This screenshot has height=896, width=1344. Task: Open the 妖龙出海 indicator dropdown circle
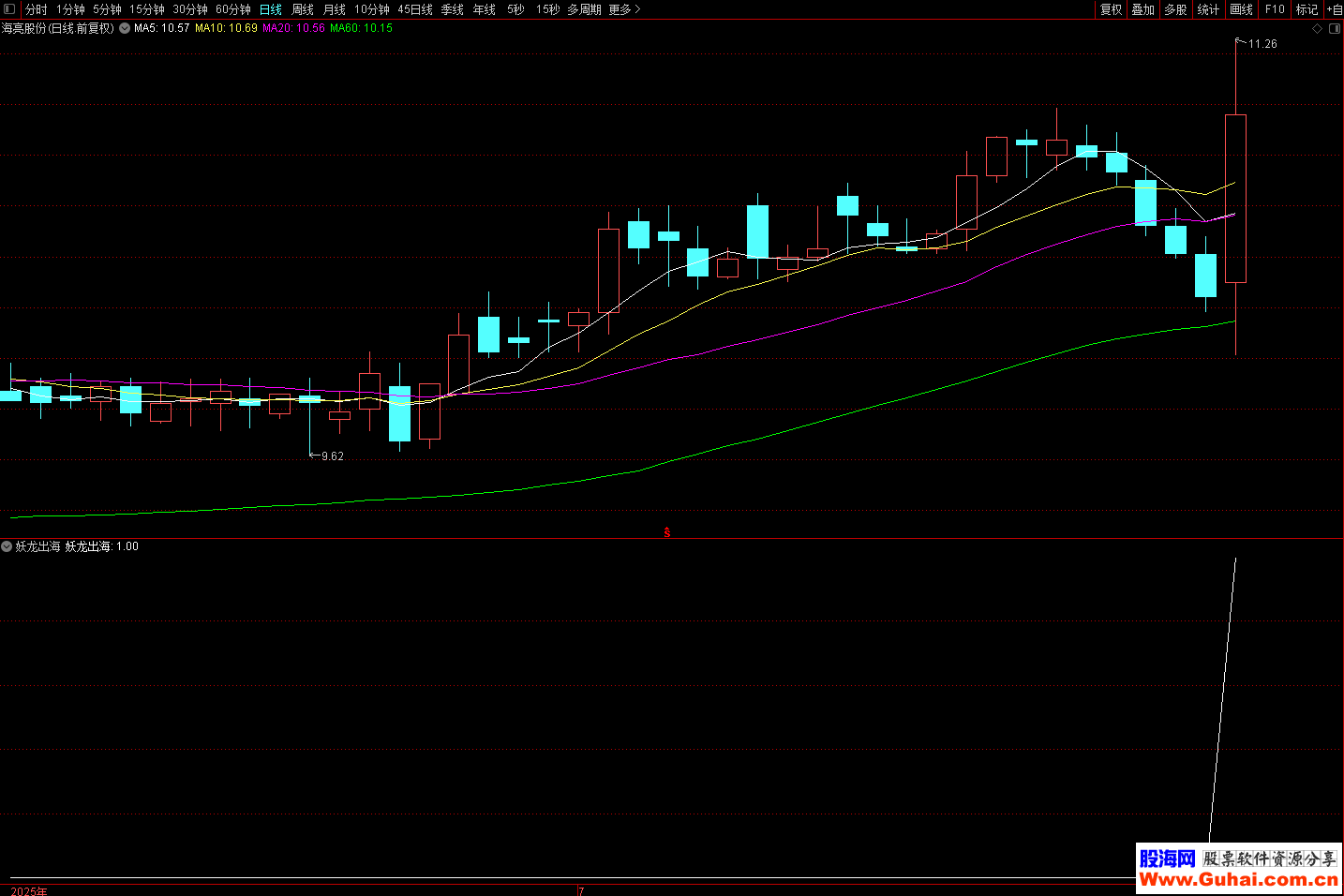click(x=7, y=546)
